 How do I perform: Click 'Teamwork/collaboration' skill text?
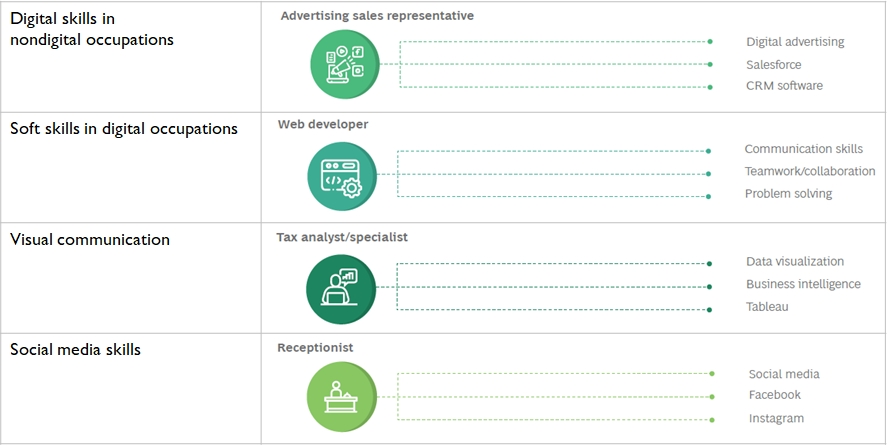pyautogui.click(x=810, y=171)
